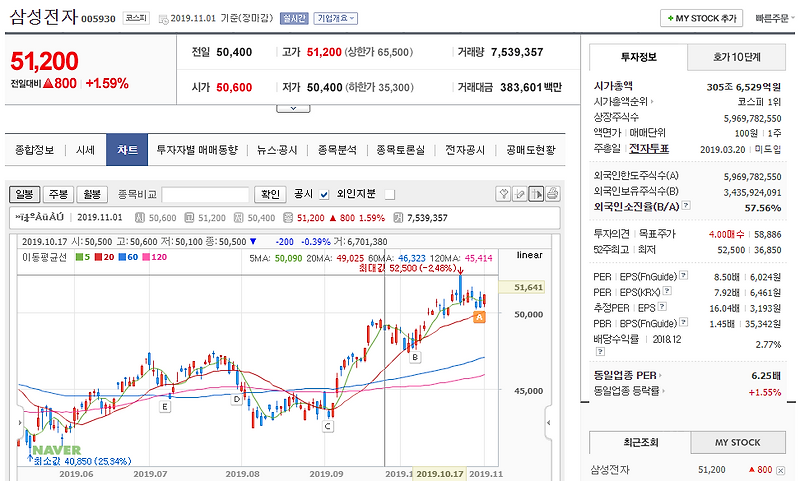Open the 종목분석 tab

pos(337,150)
